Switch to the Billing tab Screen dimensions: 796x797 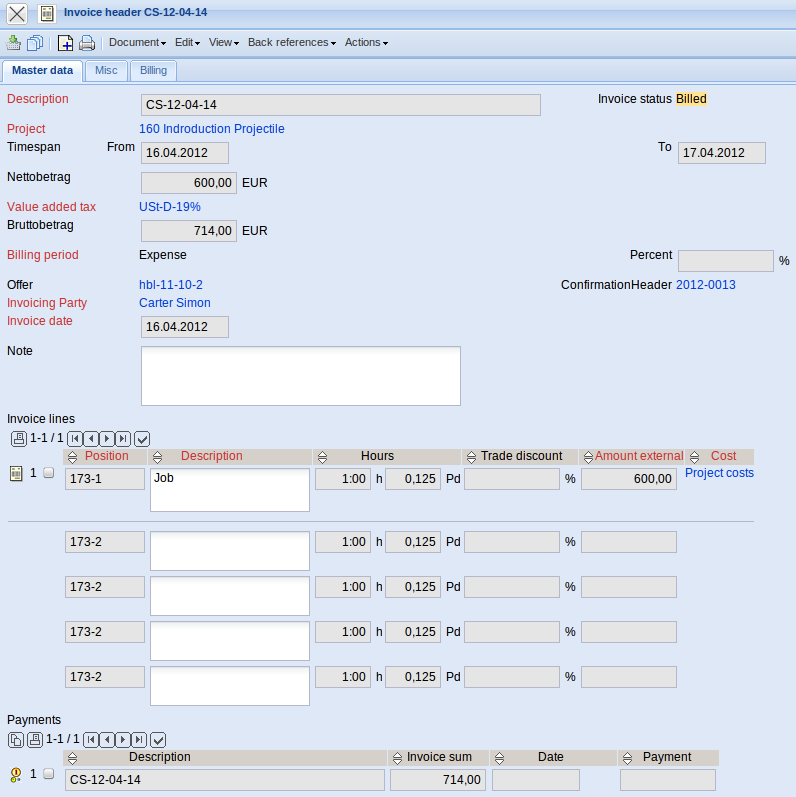(153, 71)
